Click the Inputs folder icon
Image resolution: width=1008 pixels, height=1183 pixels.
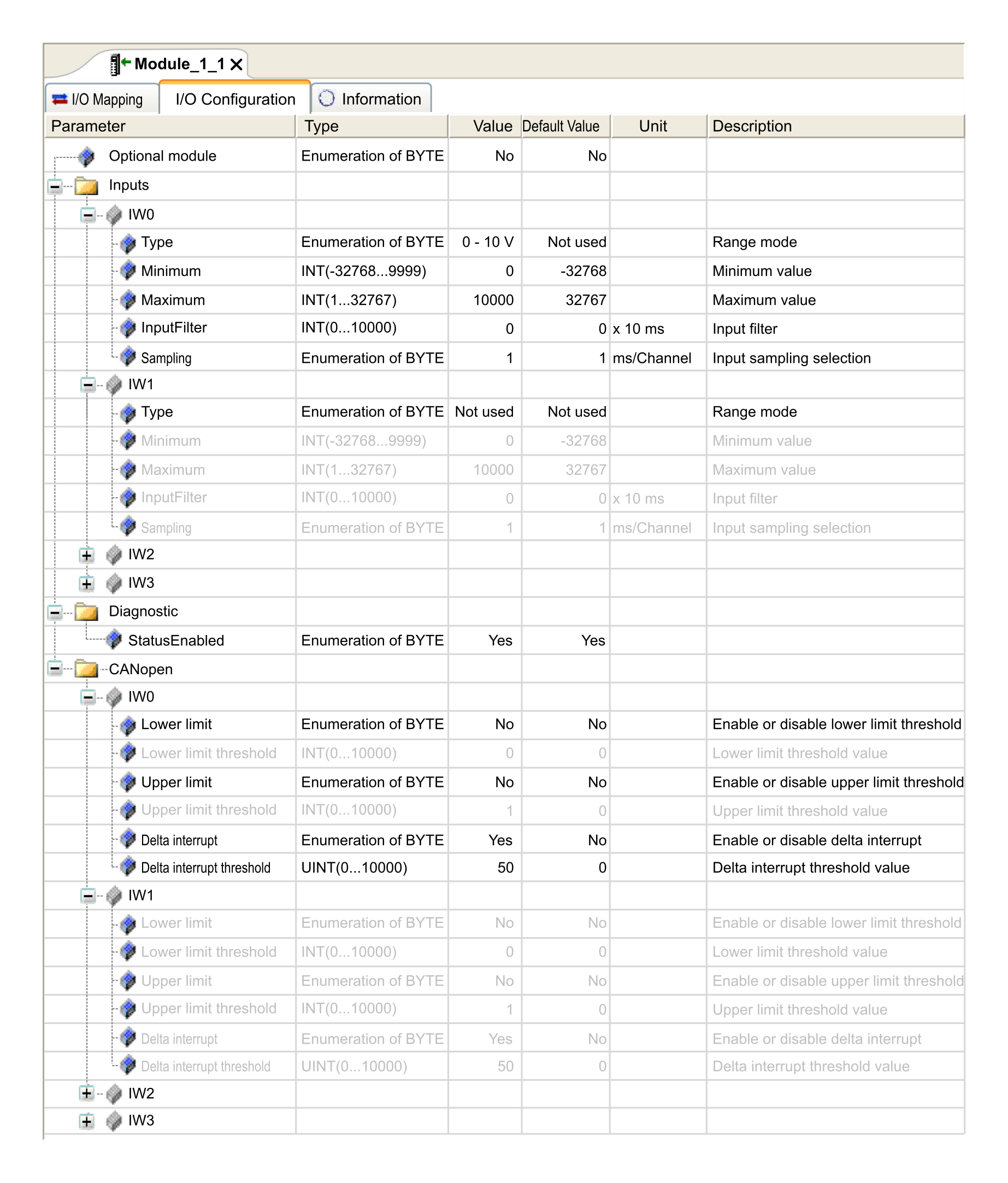86,186
